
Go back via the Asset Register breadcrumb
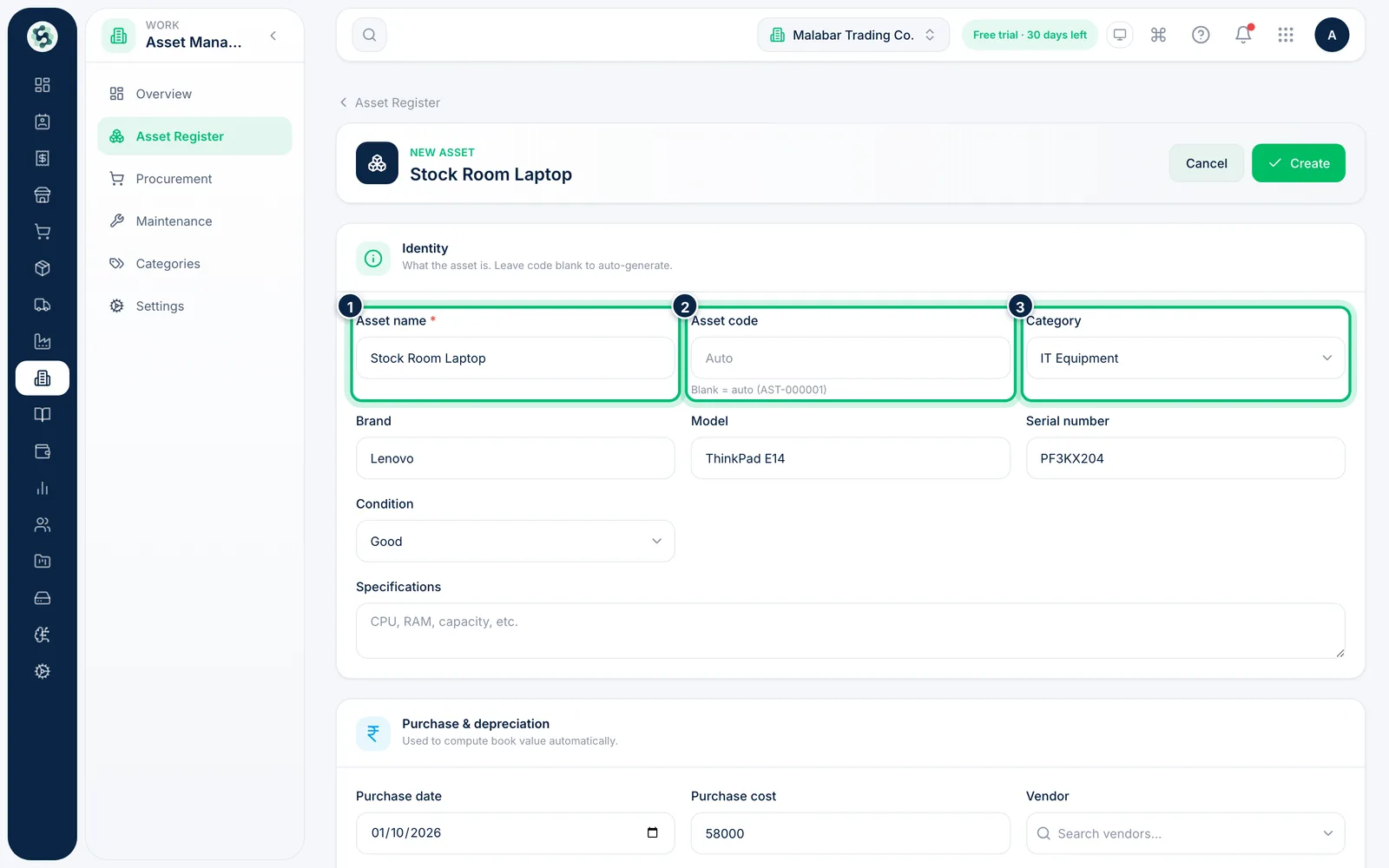389,102
